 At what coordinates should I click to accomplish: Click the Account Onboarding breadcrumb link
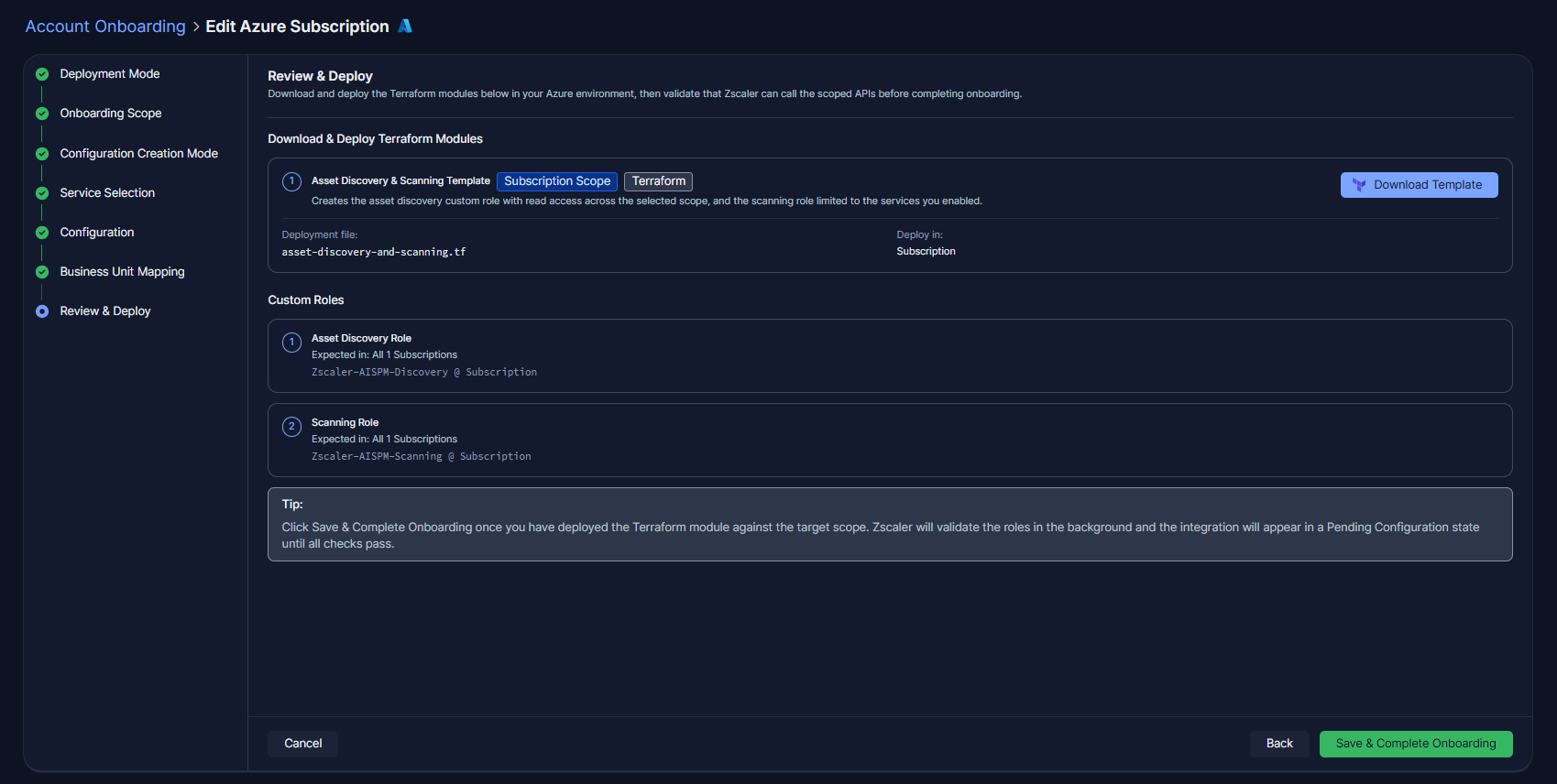tap(105, 27)
